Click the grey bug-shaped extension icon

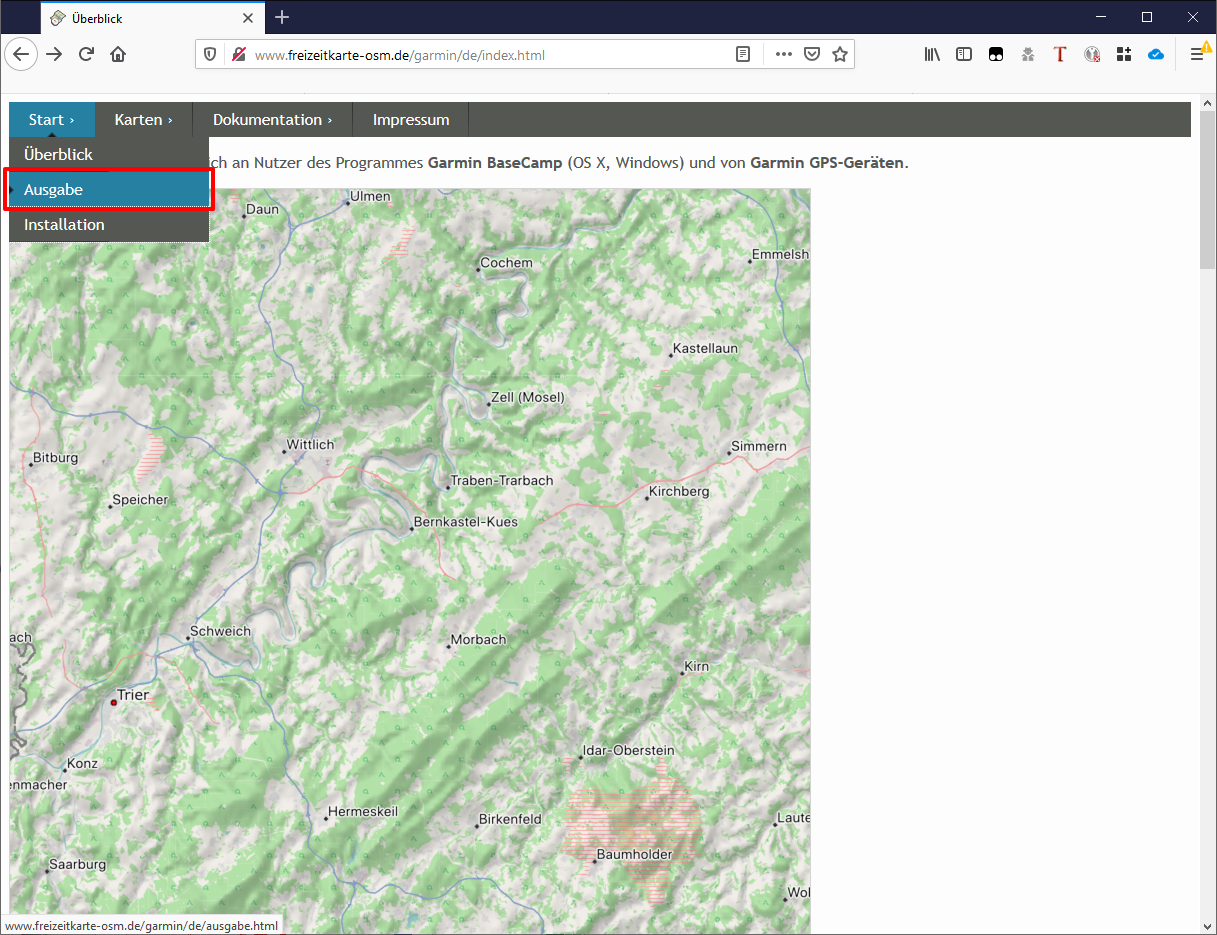click(1028, 55)
